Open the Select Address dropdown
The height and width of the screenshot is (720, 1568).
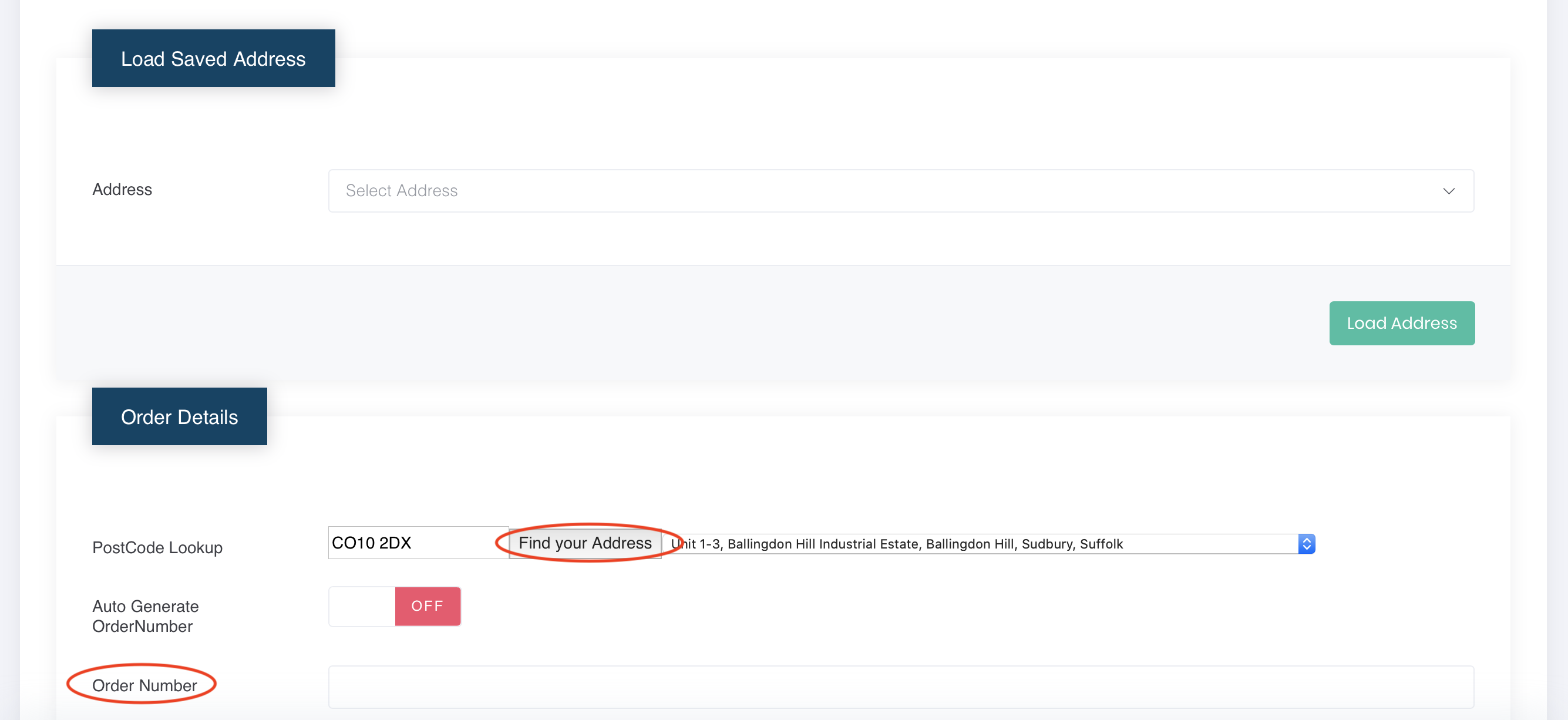[x=901, y=190]
